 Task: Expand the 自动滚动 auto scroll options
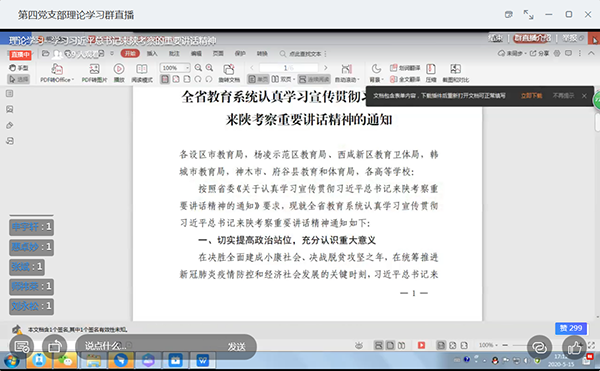tap(347, 73)
